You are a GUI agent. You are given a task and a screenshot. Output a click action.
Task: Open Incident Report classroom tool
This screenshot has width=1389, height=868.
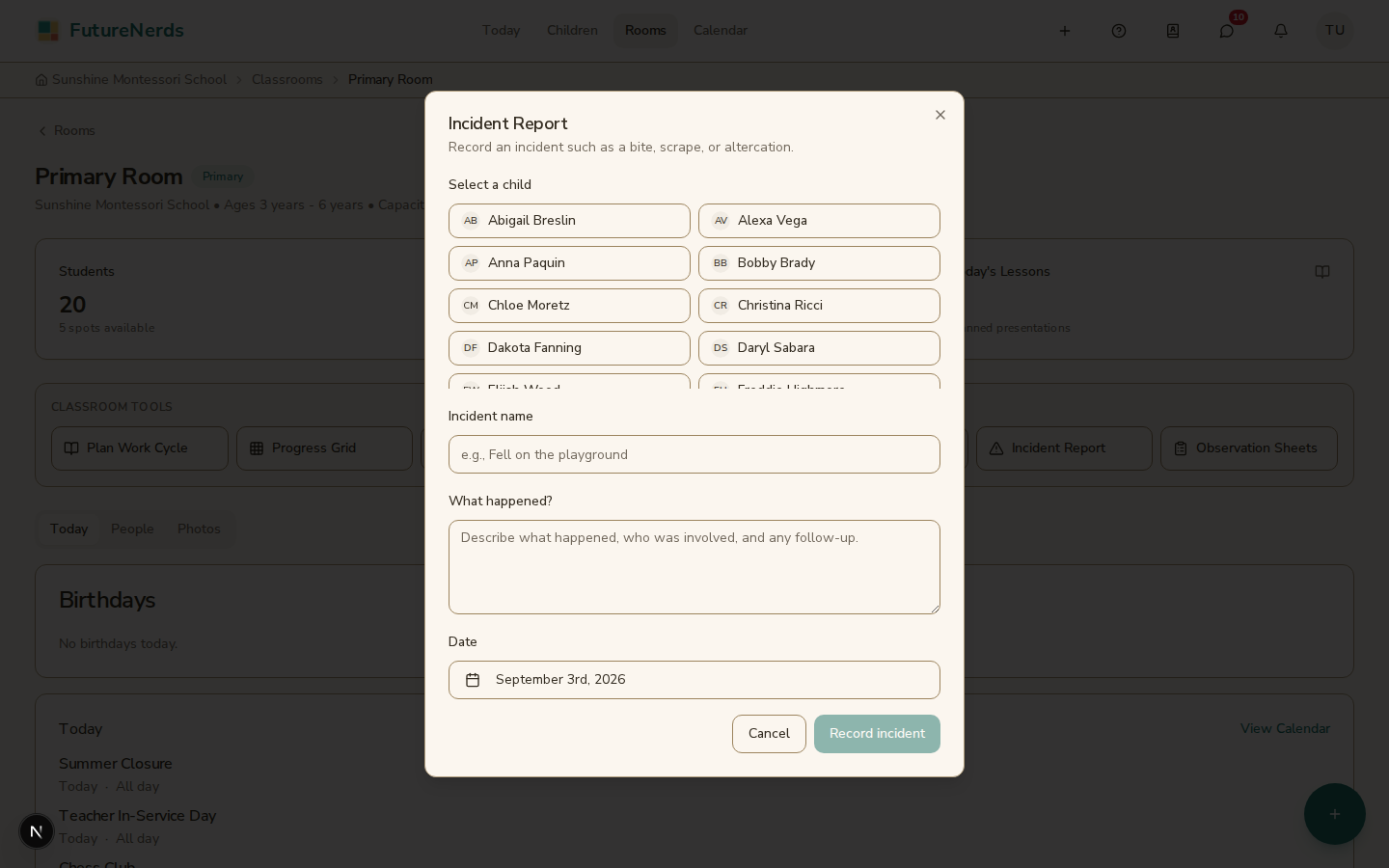tap(1064, 448)
